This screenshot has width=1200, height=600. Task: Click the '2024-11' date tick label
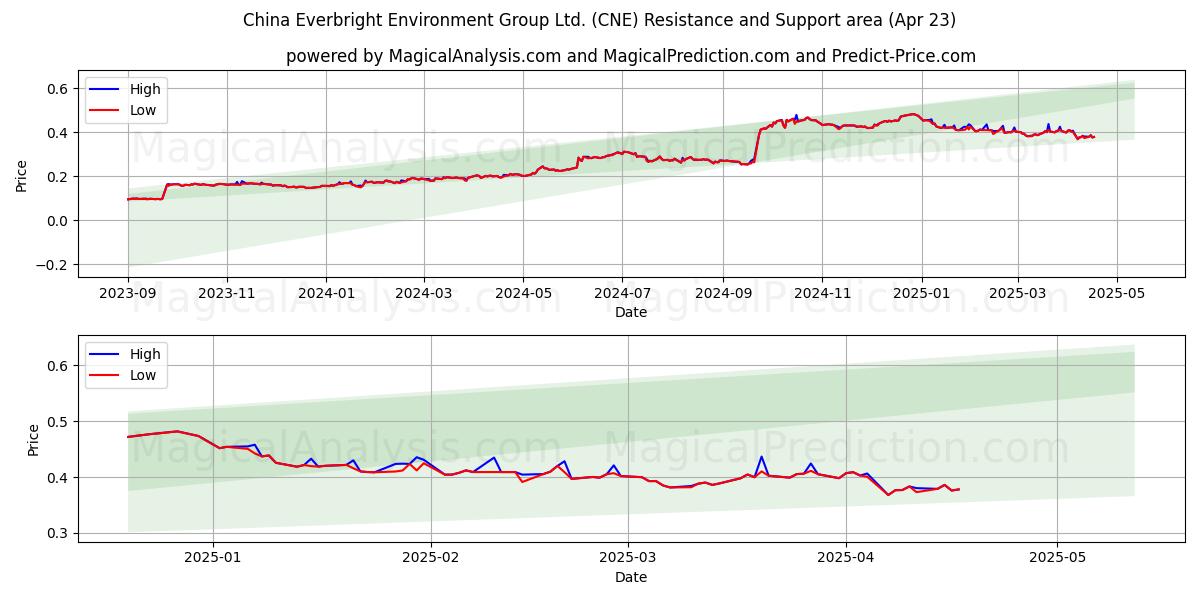coord(822,295)
